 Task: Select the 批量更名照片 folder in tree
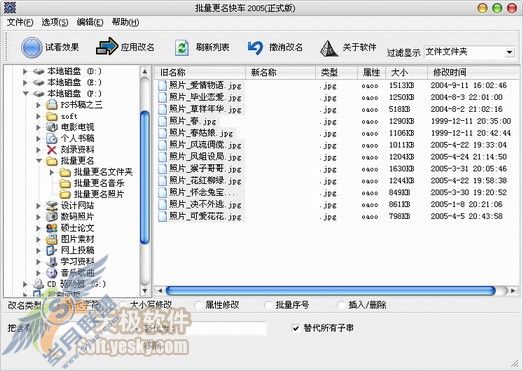point(98,194)
